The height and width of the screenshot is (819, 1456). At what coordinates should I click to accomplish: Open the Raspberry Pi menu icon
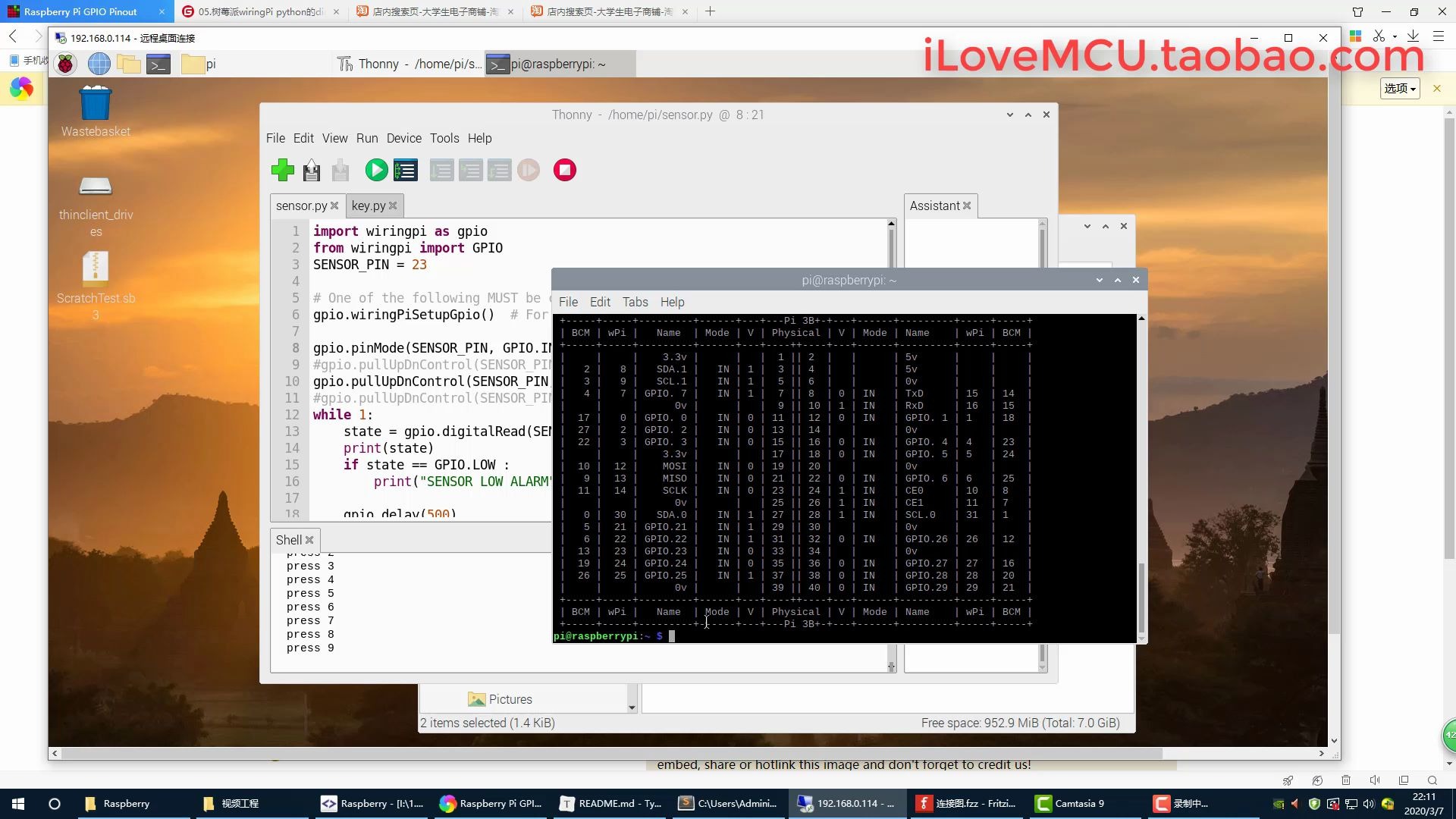point(66,64)
